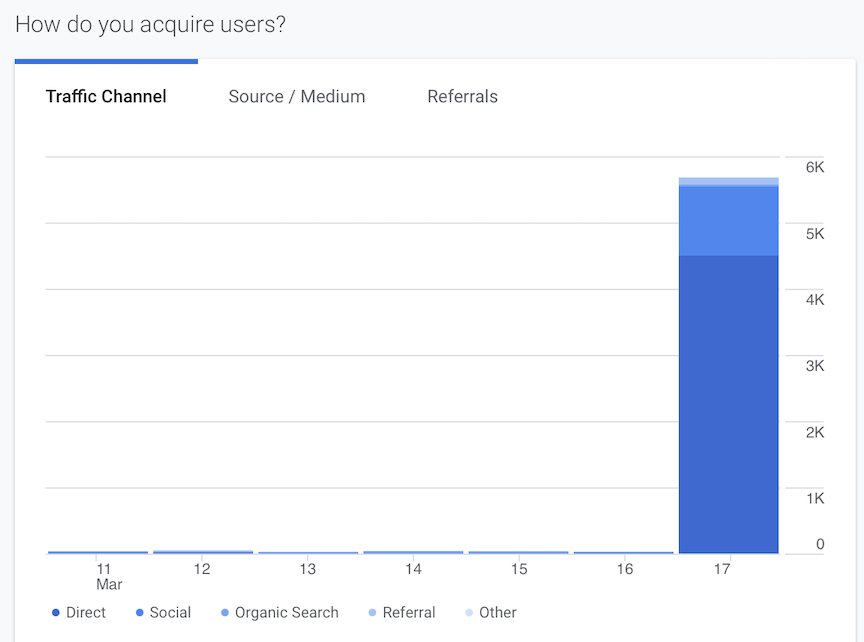Image resolution: width=864 pixels, height=642 pixels.
Task: Click the 17 date label on x-axis
Action: (722, 569)
